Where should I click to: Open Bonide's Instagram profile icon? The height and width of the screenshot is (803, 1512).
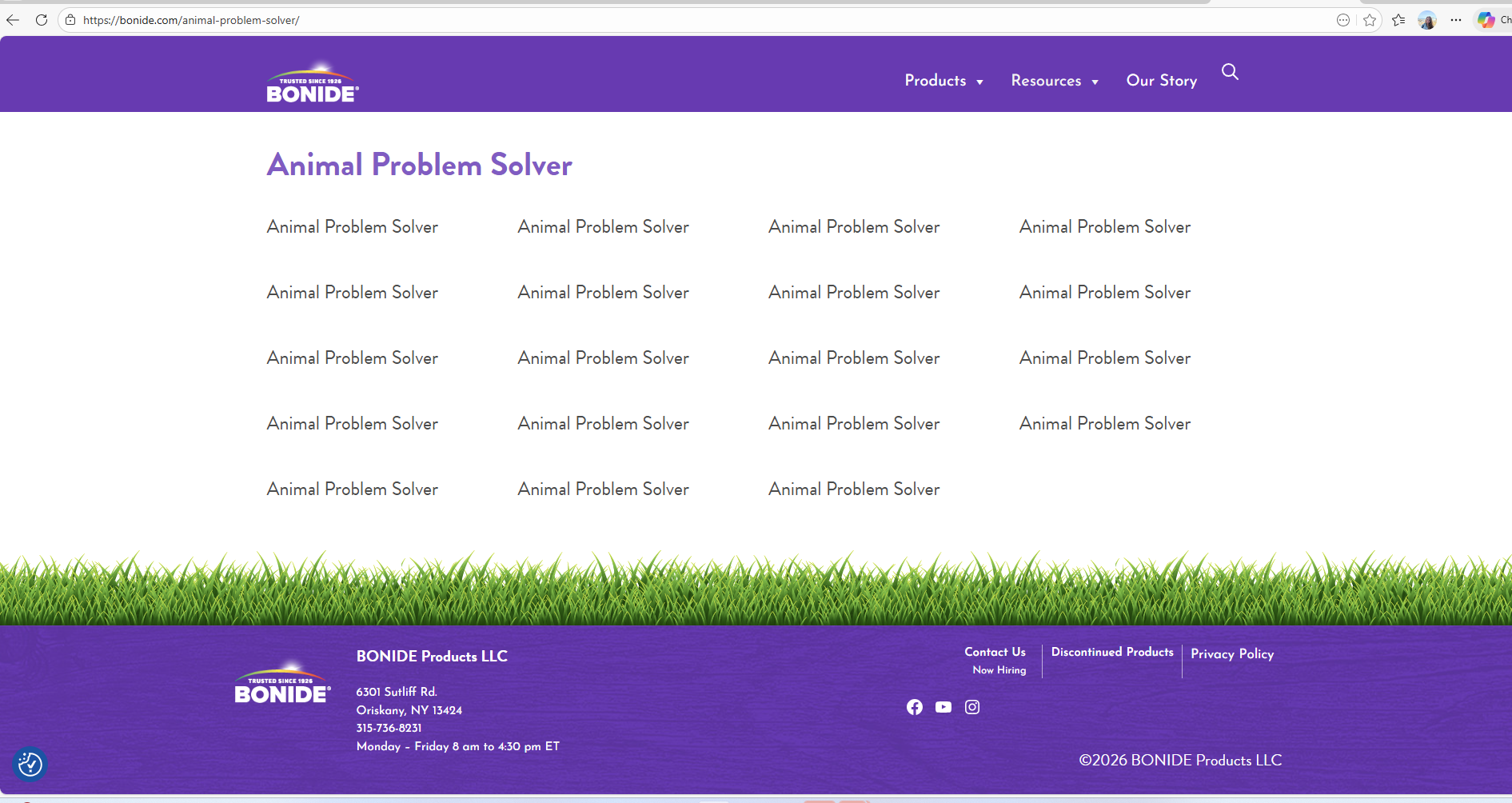click(972, 707)
